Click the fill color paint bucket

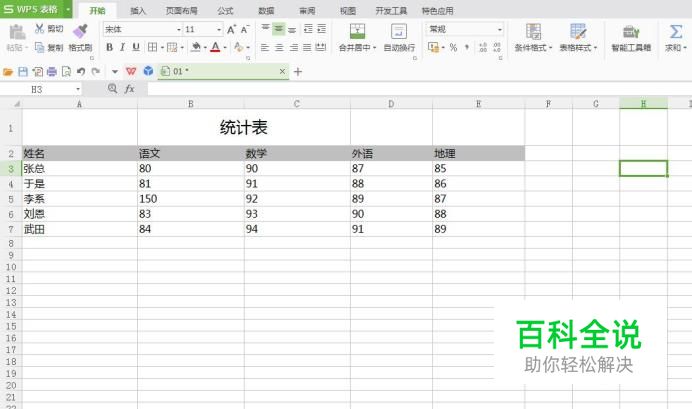(x=196, y=47)
